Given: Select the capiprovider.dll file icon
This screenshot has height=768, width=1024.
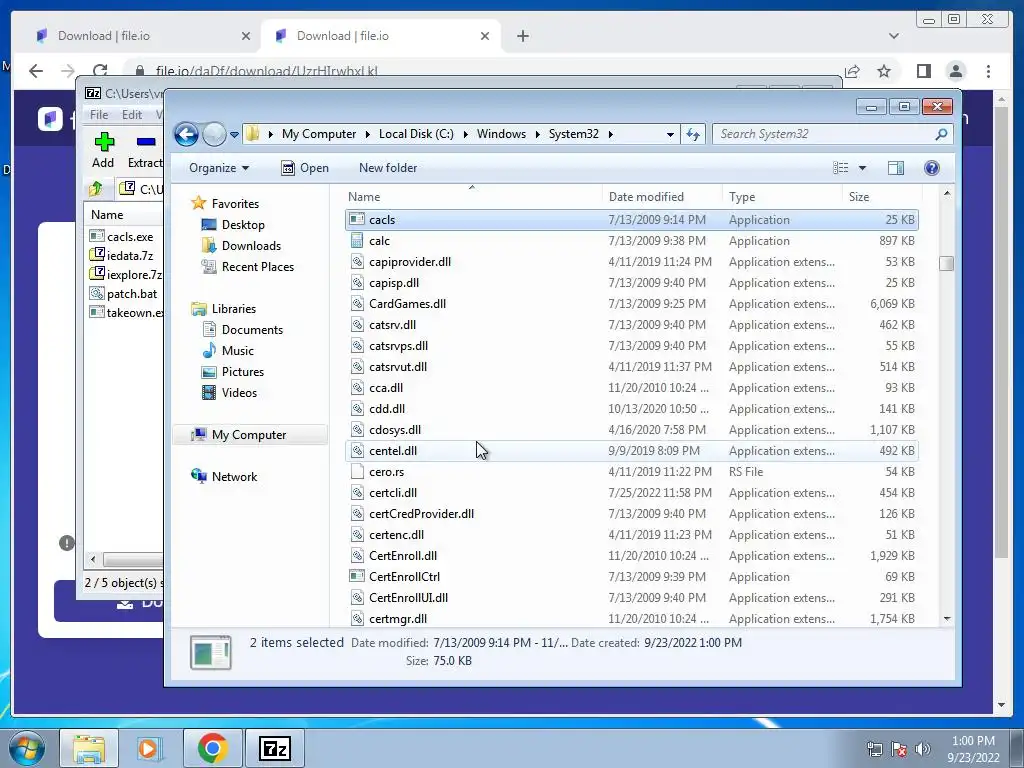Looking at the screenshot, I should pos(357,262).
